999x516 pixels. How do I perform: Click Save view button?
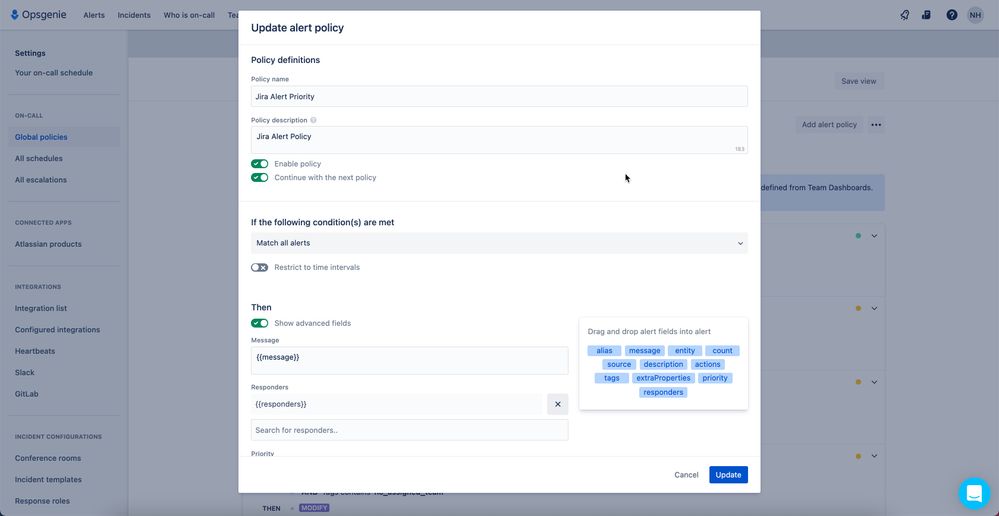pos(858,81)
